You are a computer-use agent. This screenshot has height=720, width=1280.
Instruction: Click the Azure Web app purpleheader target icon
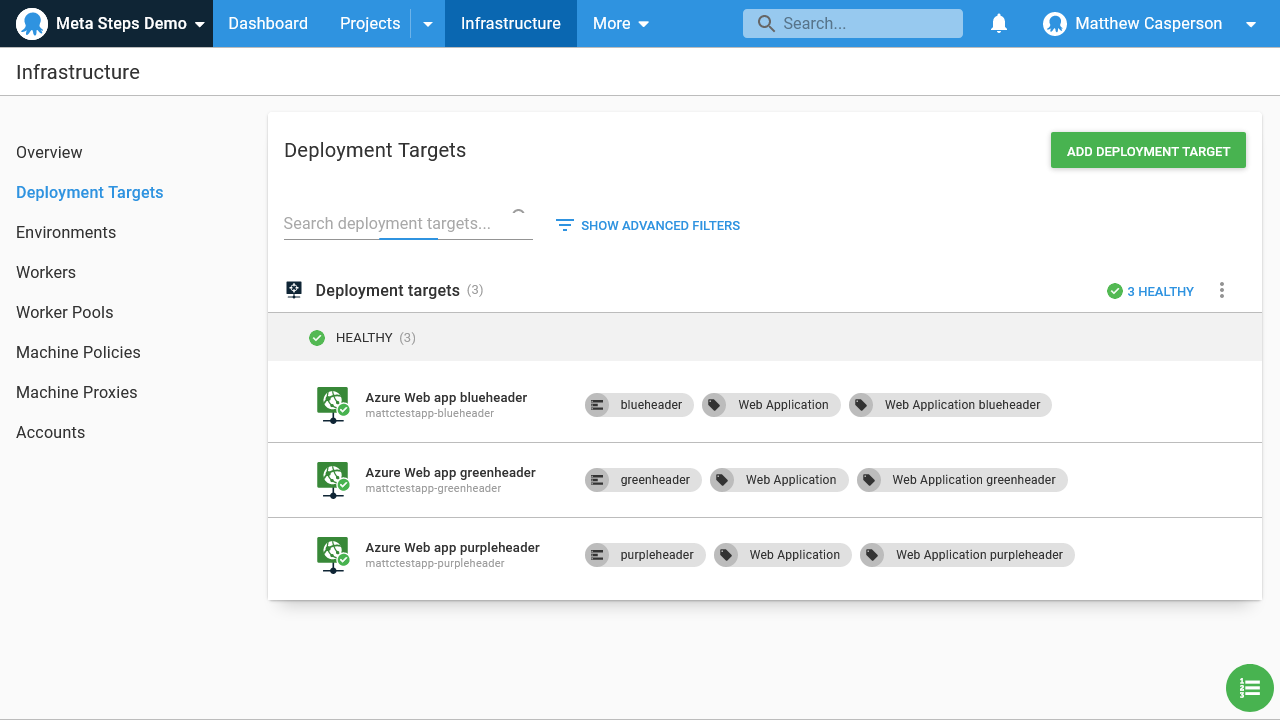[x=332, y=554]
